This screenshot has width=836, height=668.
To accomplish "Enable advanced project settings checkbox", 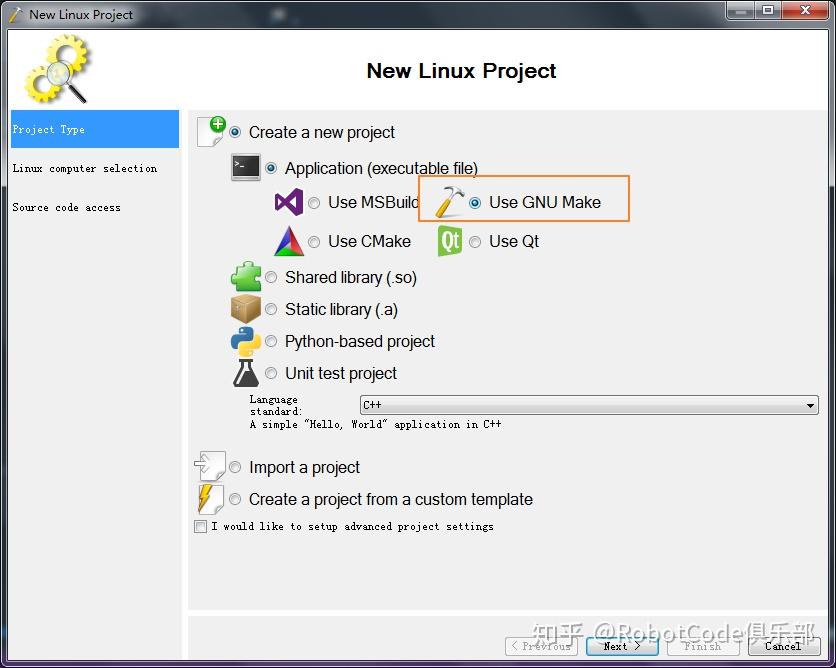I will pyautogui.click(x=200, y=527).
